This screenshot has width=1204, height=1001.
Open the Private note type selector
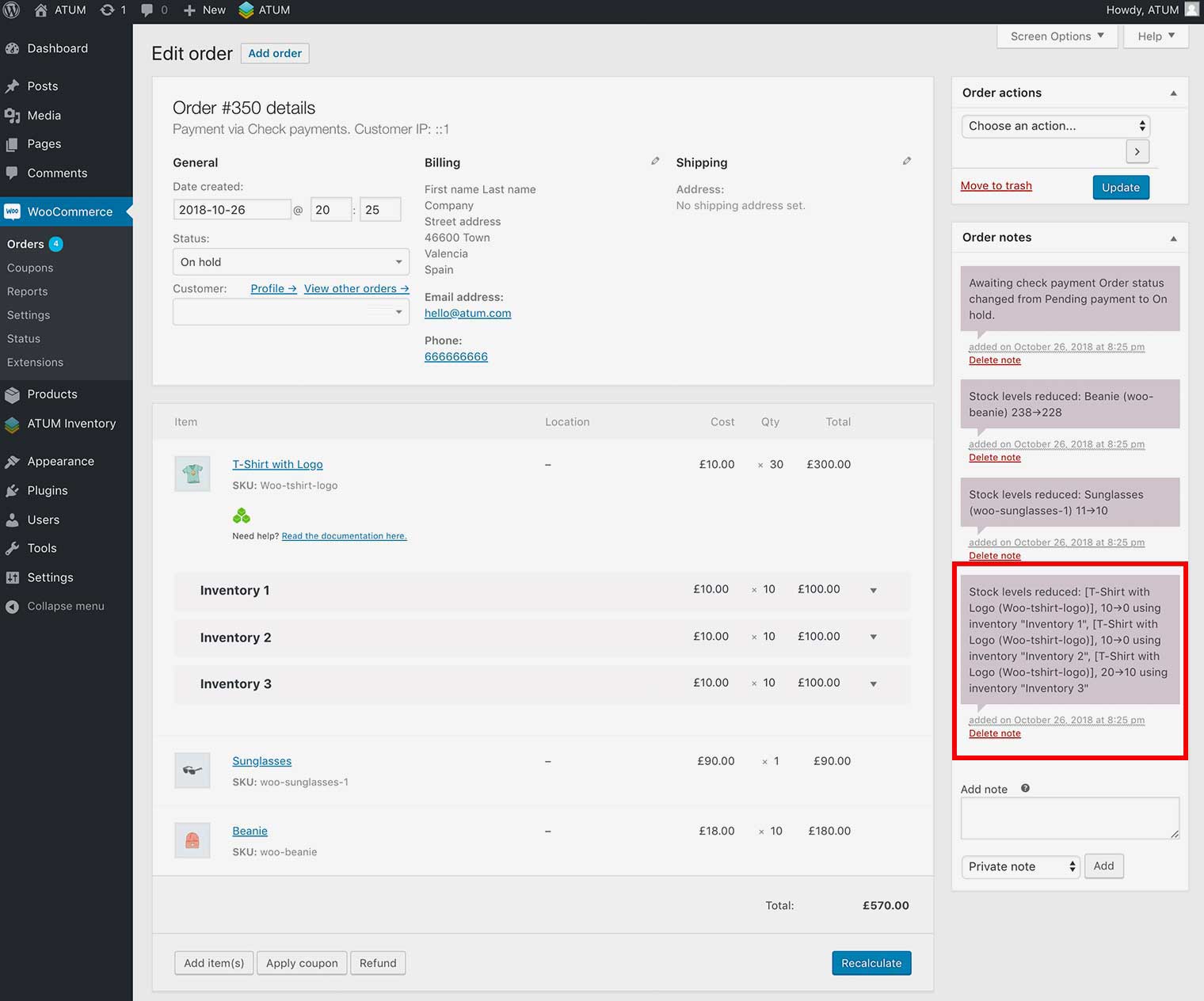point(1020,866)
